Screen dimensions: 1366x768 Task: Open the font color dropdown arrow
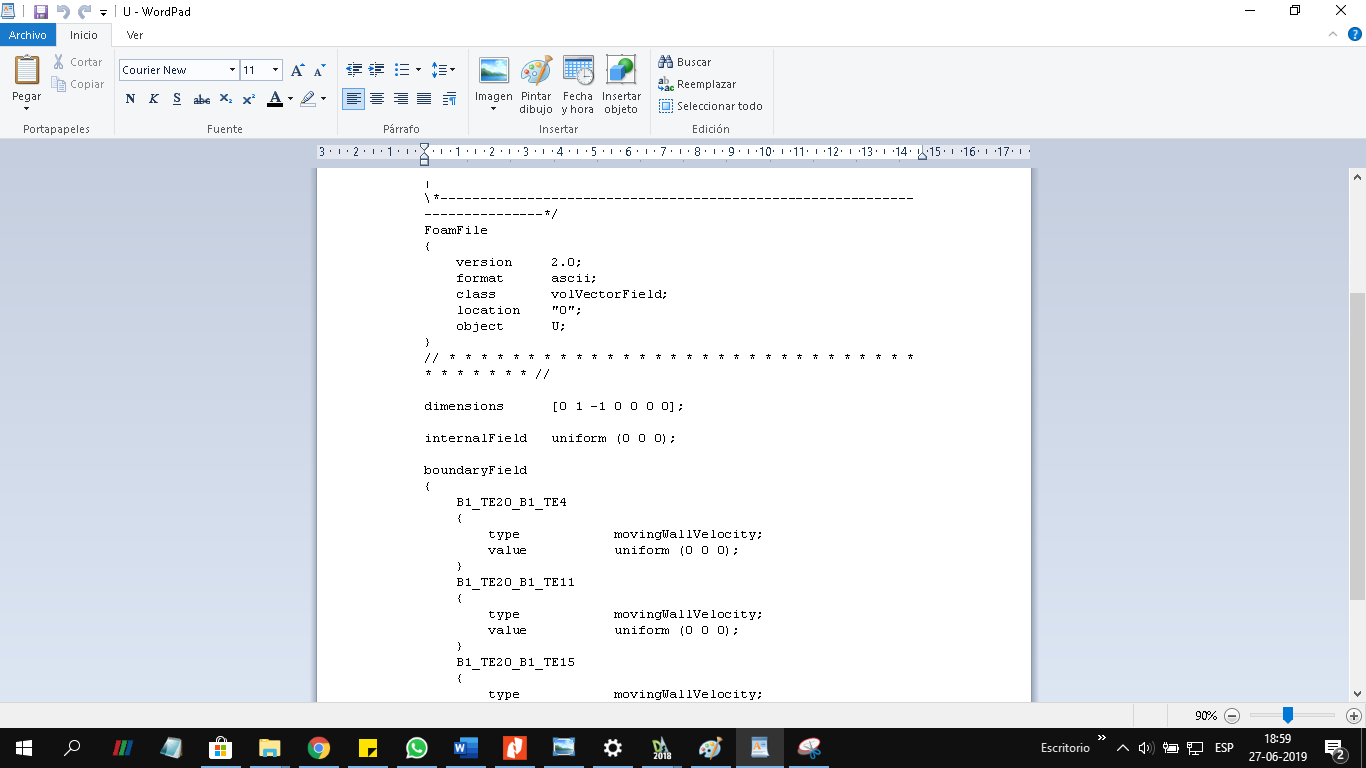click(x=290, y=99)
